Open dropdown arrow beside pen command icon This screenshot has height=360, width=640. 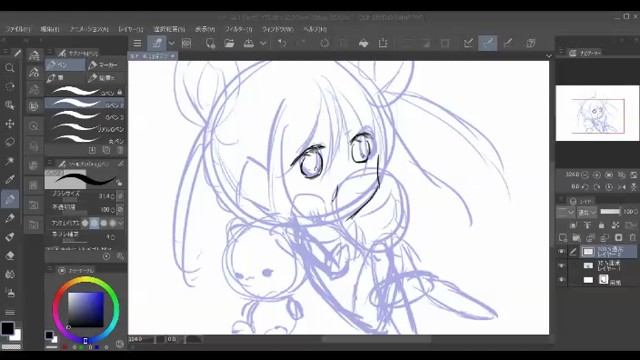171,43
